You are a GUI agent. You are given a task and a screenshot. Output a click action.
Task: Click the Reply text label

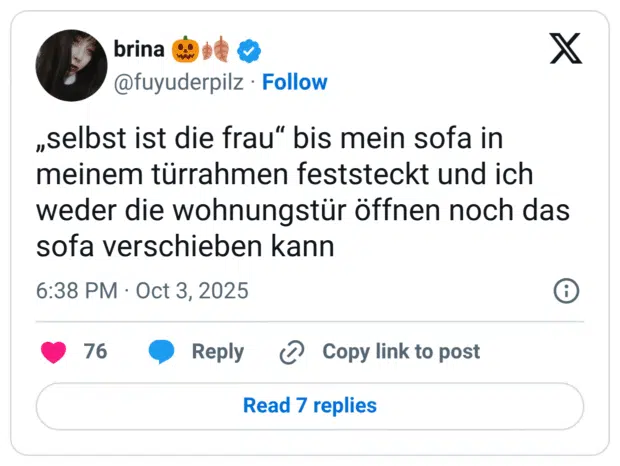[x=217, y=352]
